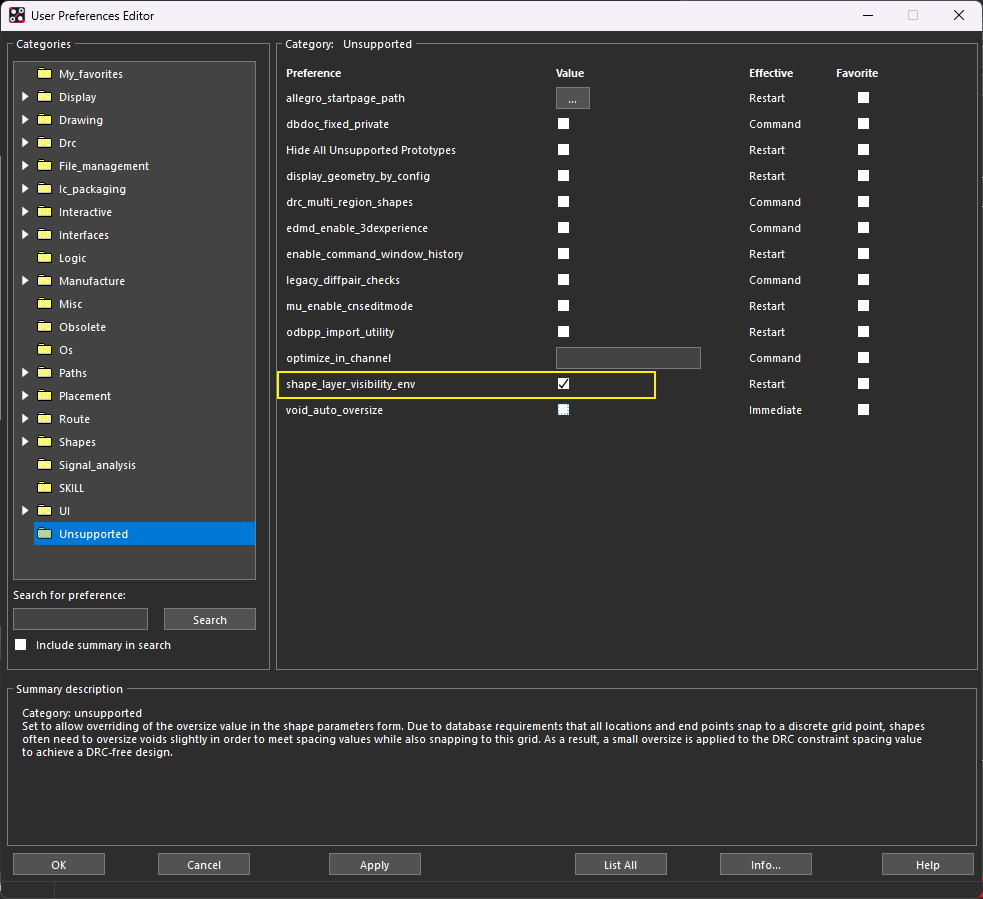Click the Misc folder icon
Viewport: 983px width, 899px height.
click(x=44, y=304)
